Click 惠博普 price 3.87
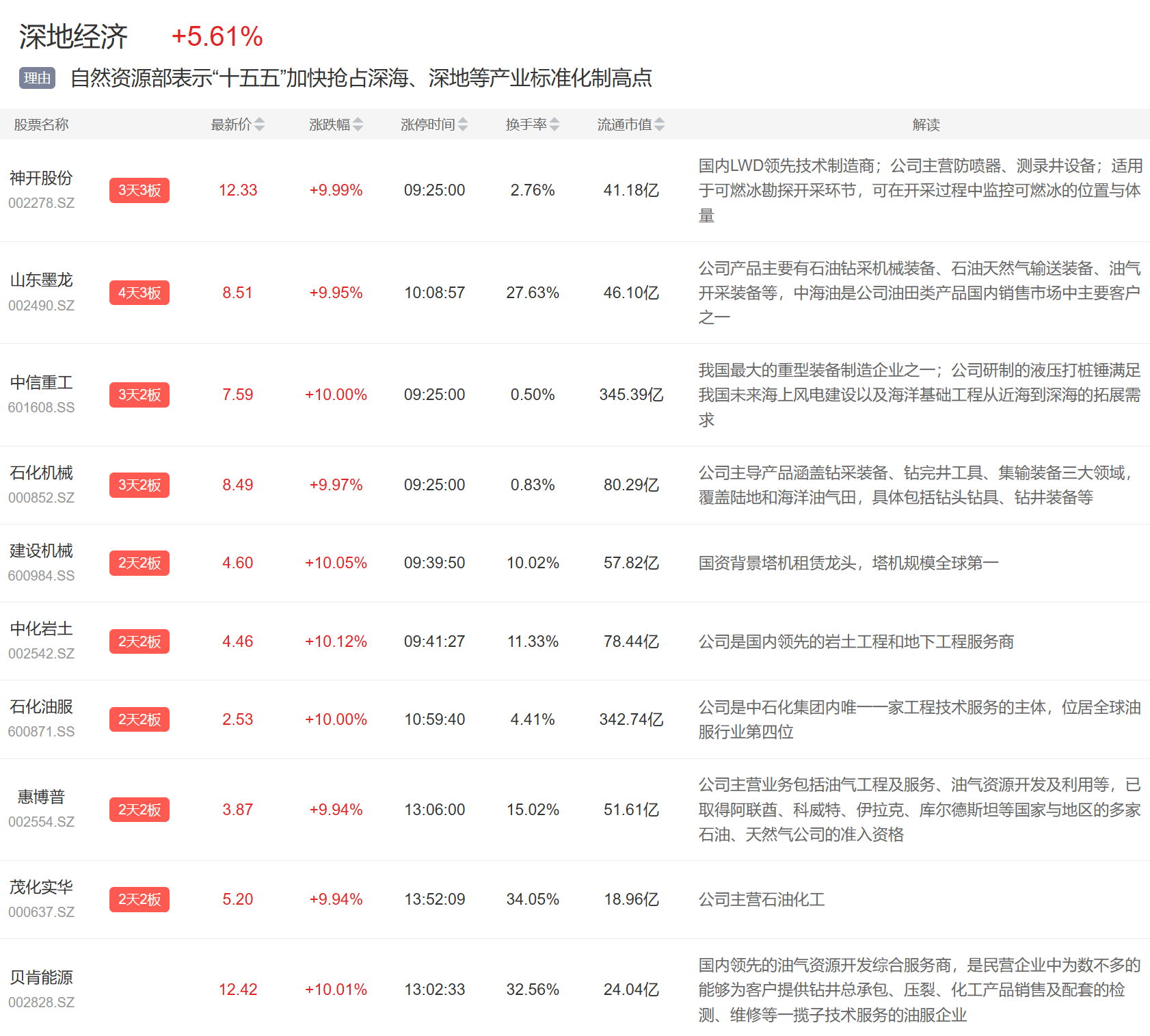The height and width of the screenshot is (1036, 1150). point(237,810)
